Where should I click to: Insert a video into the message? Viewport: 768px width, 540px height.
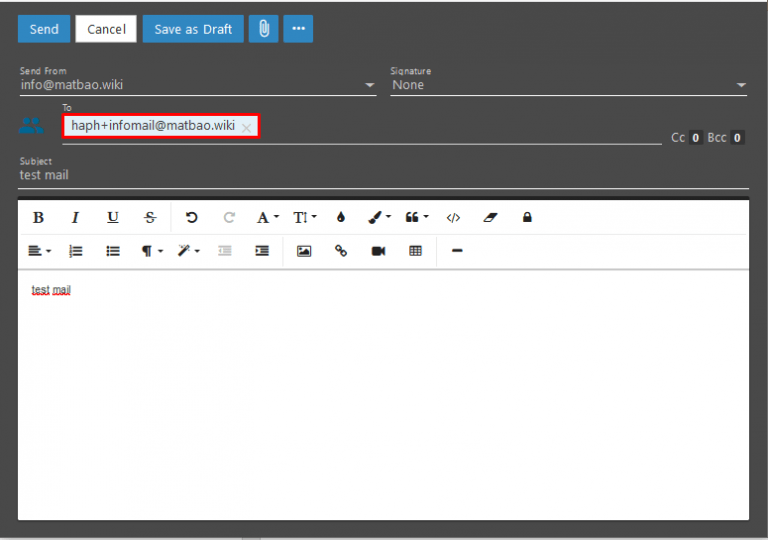pyautogui.click(x=378, y=251)
